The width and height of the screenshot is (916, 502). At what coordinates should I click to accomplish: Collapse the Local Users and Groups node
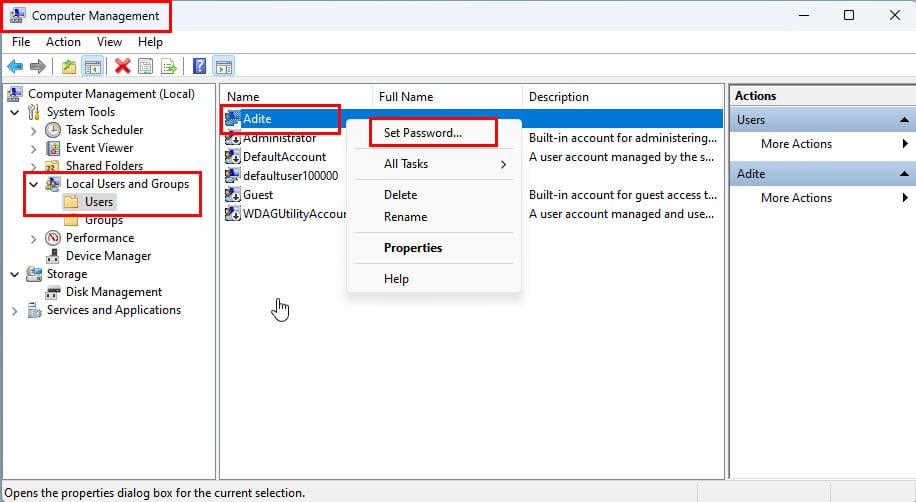pyautogui.click(x=33, y=184)
